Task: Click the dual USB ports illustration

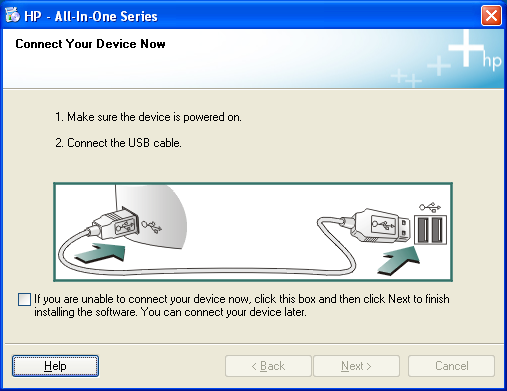Action: (x=430, y=230)
